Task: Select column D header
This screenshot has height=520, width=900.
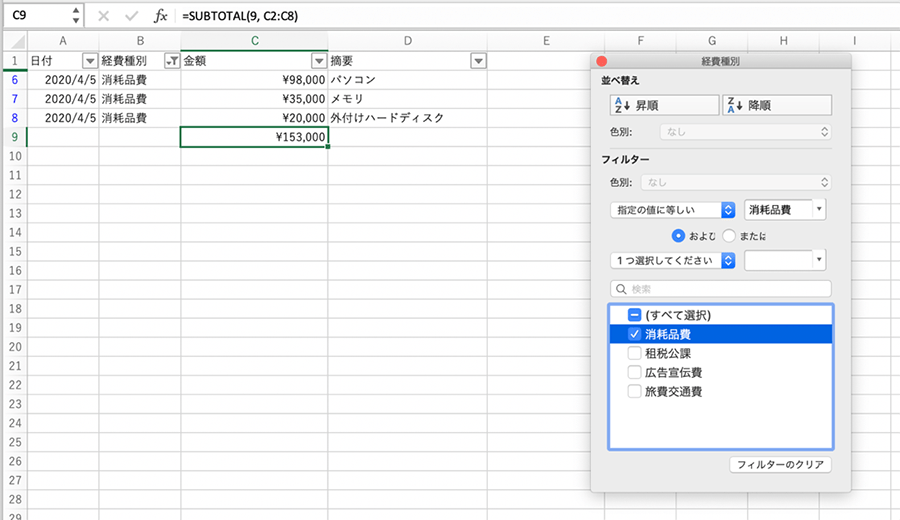Action: pyautogui.click(x=408, y=41)
